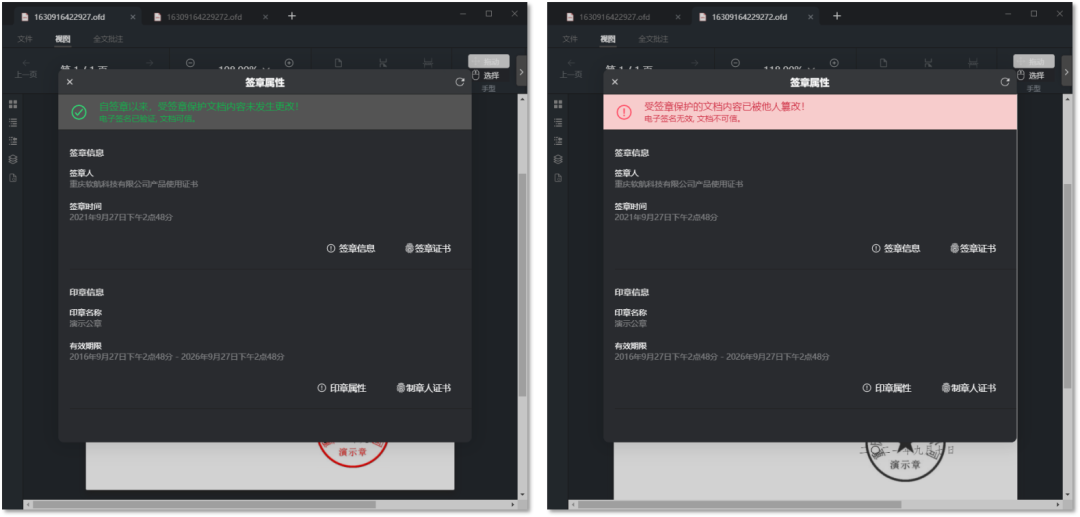Select fit-page icon in right window toolbar
Viewport: 1080px width, 517px height.
point(928,63)
